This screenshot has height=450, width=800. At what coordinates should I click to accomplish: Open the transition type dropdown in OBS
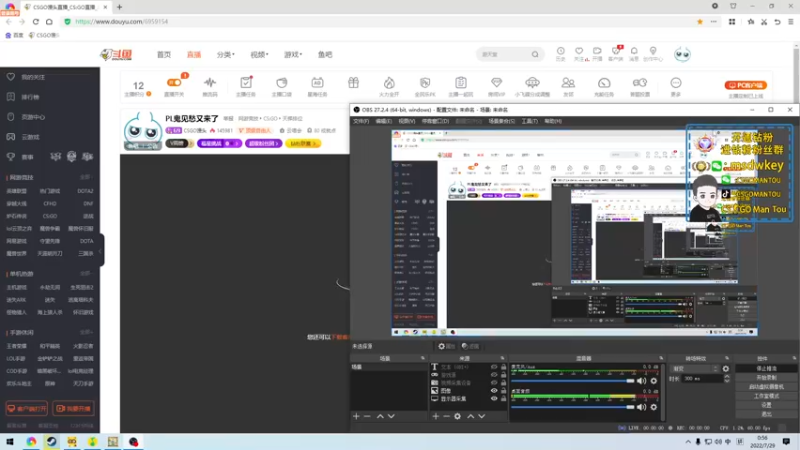pyautogui.click(x=695, y=368)
